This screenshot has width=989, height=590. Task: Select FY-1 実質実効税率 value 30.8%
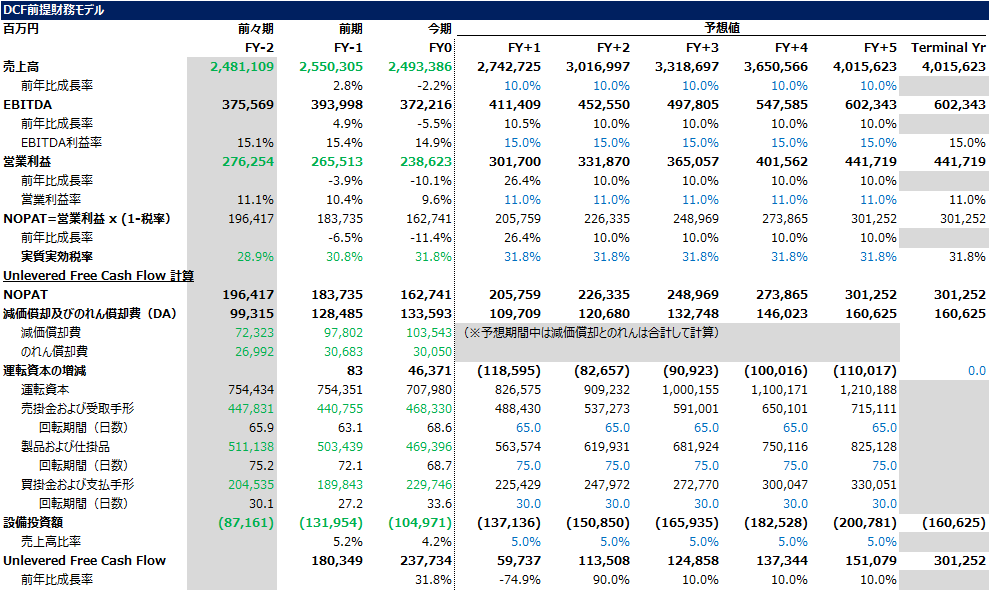344,257
